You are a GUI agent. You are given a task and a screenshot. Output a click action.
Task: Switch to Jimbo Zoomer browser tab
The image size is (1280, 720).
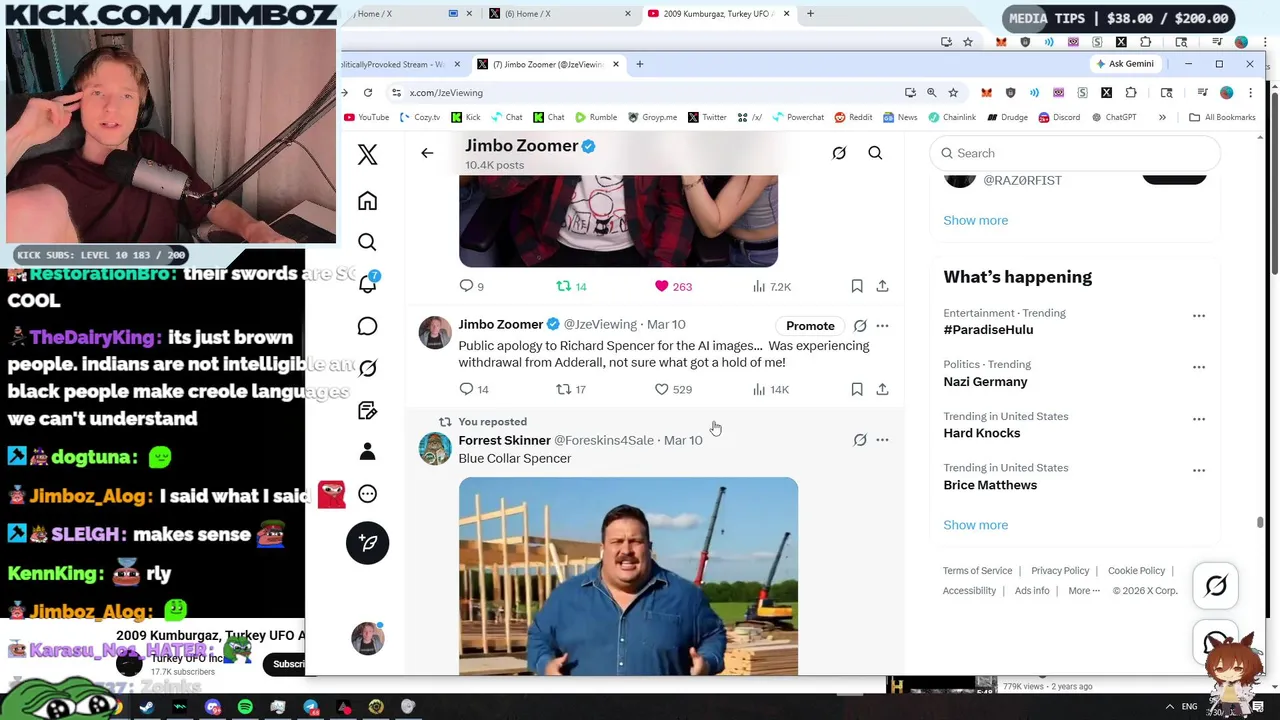[548, 65]
